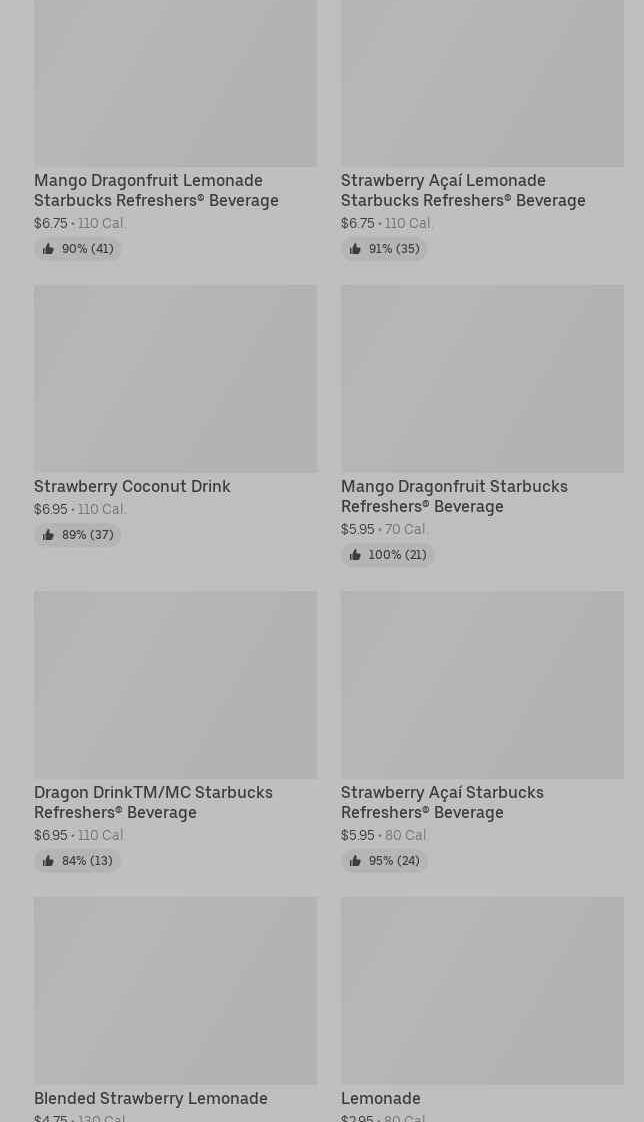Viewport: 644px width, 1122px height.
Task: Click the Lemonade item title
Action: click(x=381, y=1098)
